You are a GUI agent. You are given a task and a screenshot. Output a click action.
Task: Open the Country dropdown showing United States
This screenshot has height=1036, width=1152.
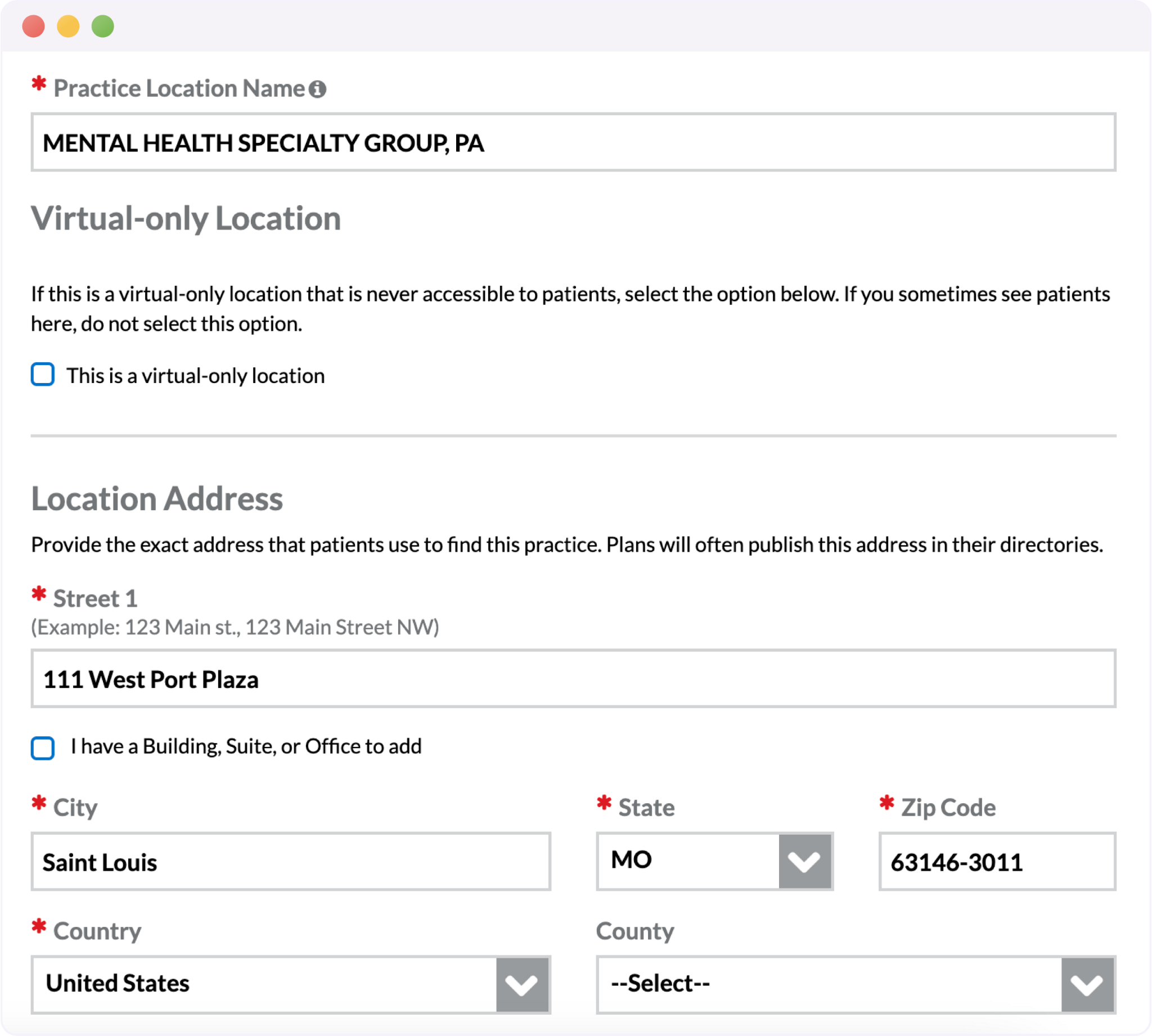291,984
